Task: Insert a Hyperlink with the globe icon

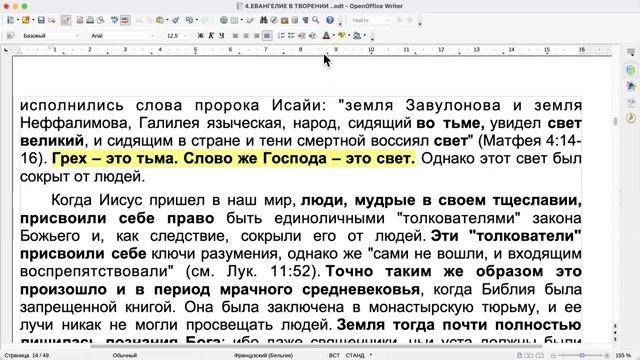Action: 224,20
